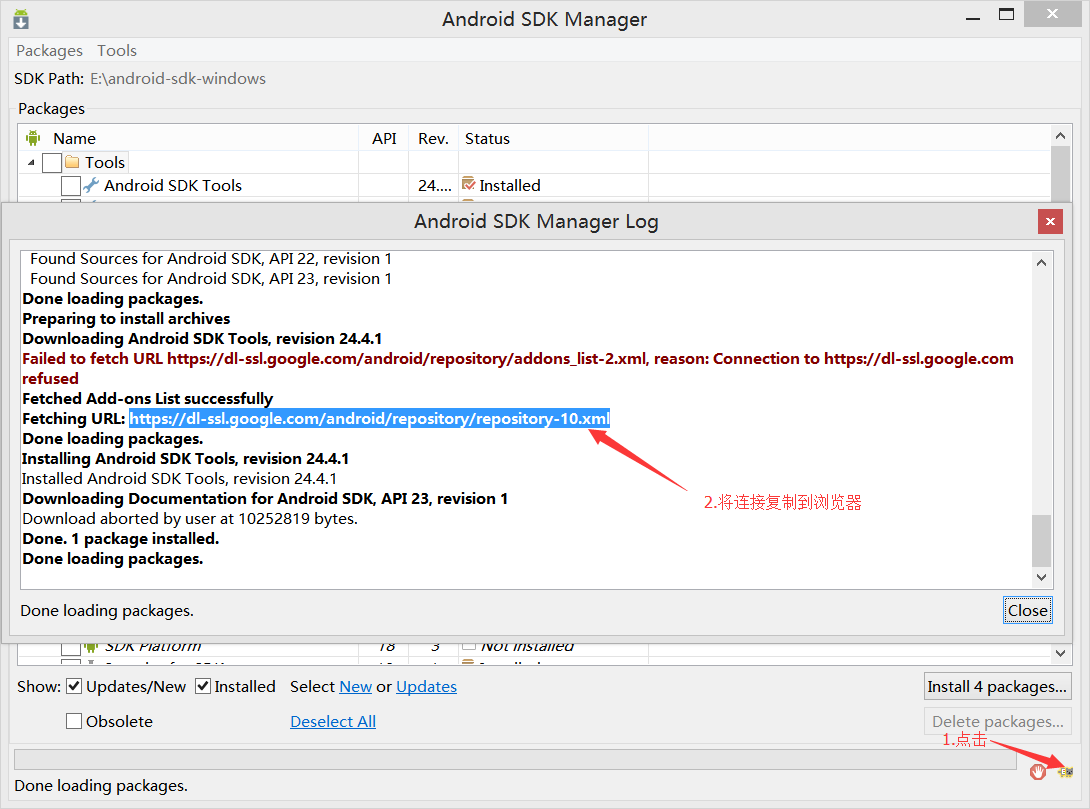Minimize the Android SDK Manager window
The height and width of the screenshot is (809, 1090).
(973, 18)
